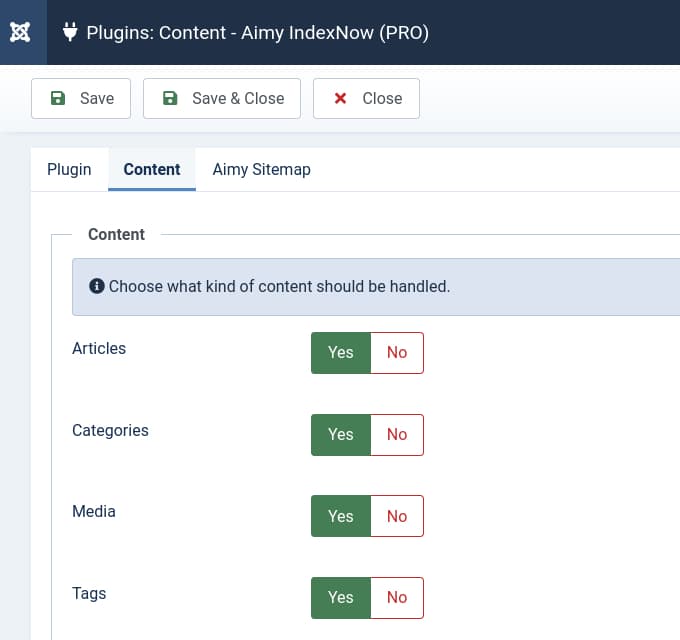Viewport: 680px width, 640px height.
Task: Click 'Choose what kind of content' notice text
Action: [279, 287]
